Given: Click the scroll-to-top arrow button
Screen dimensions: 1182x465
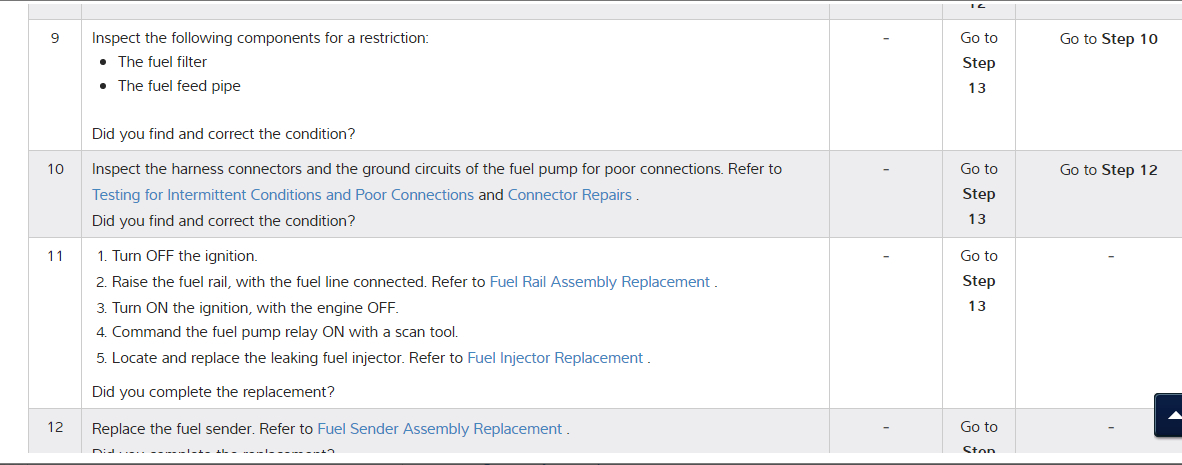Looking at the screenshot, I should click(1168, 415).
